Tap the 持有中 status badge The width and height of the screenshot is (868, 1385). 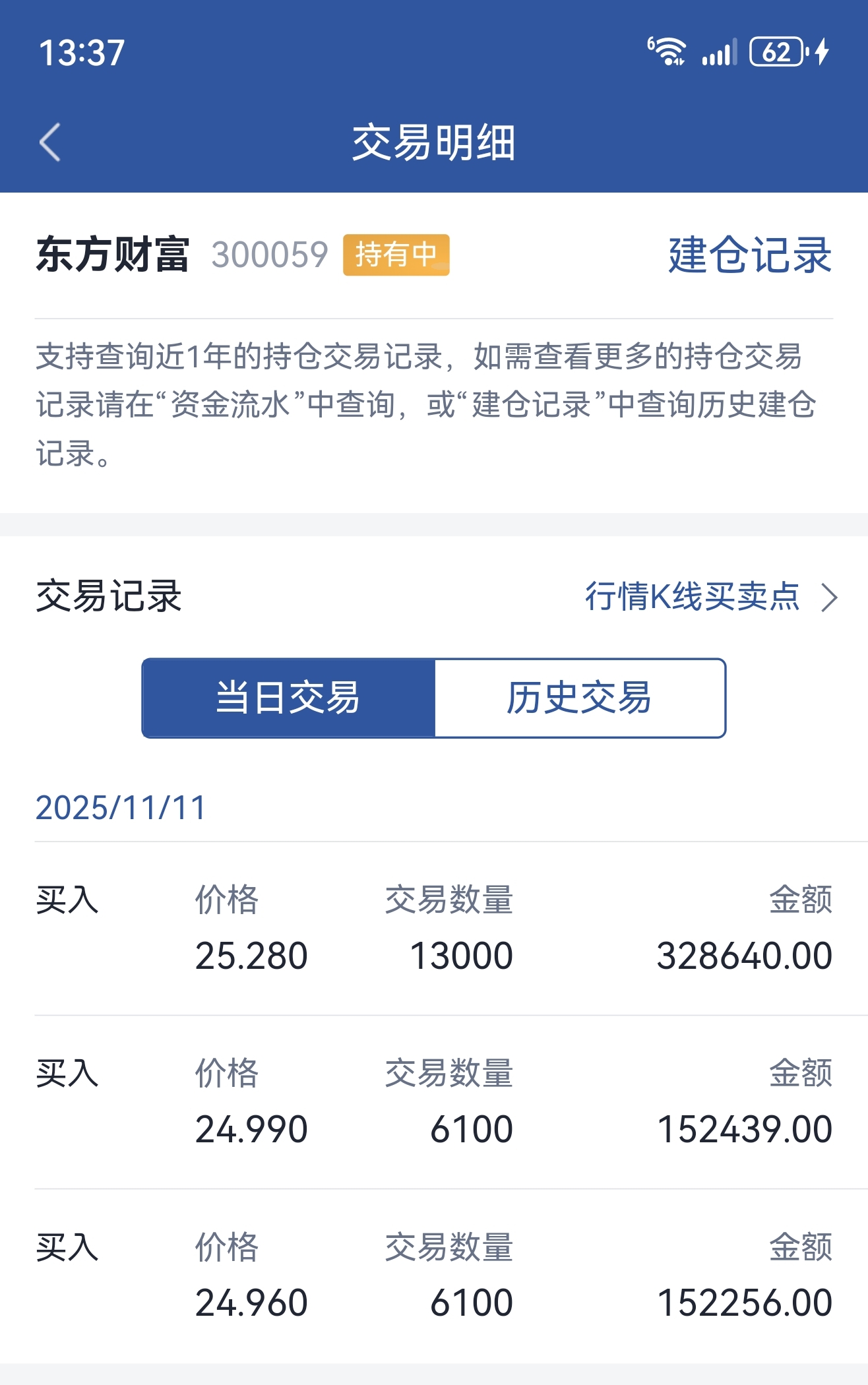pyautogui.click(x=396, y=255)
